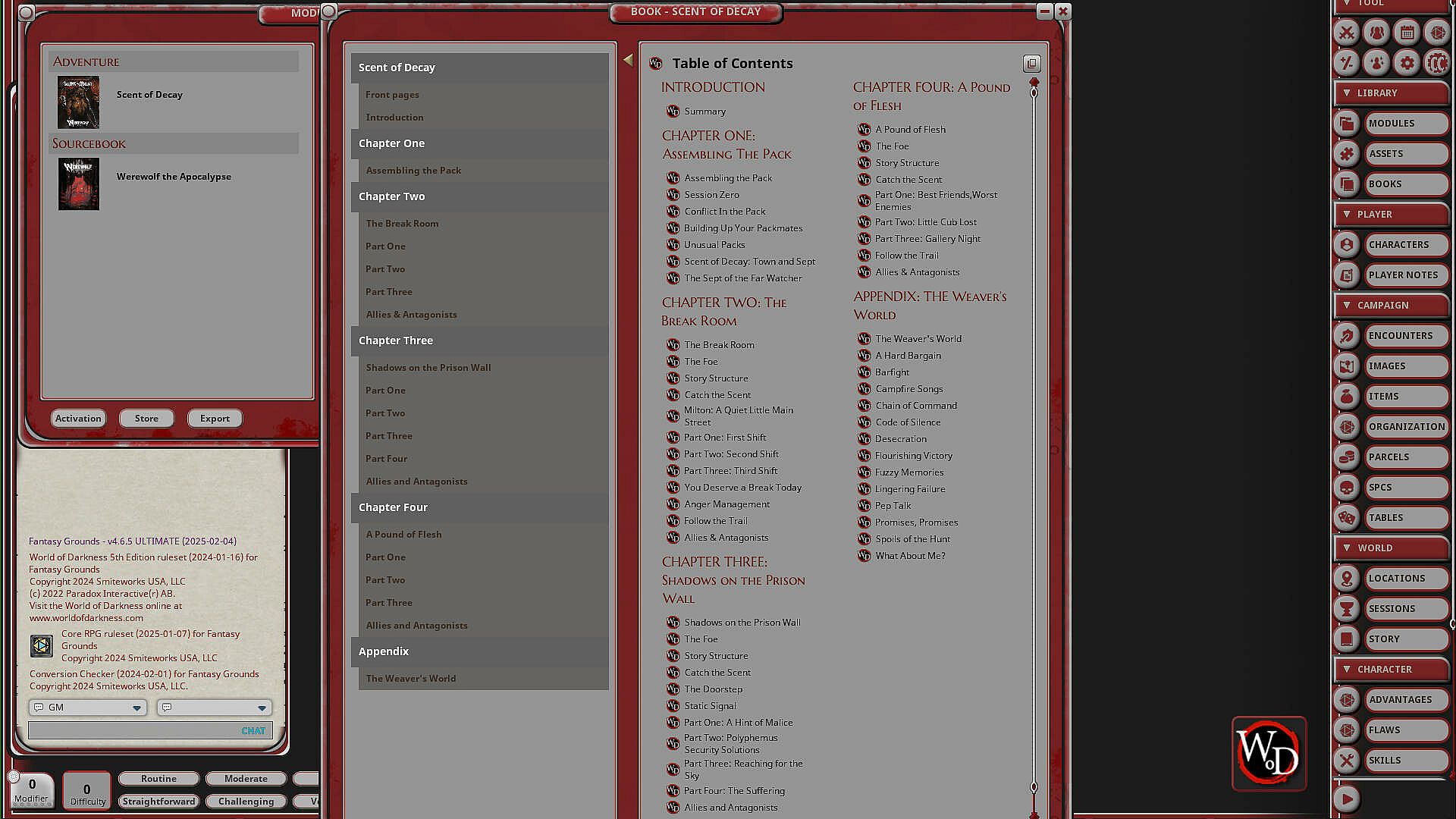This screenshot has height=819, width=1456.
Task: Click the calendar tool icon
Action: [x=1407, y=33]
